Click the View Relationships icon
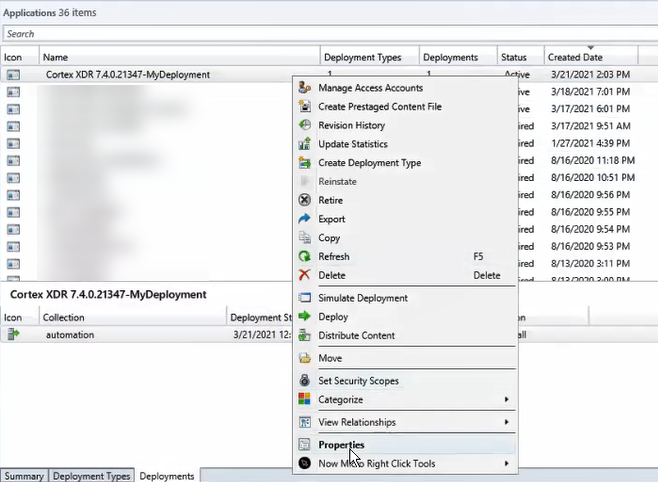Viewport: 658px width, 482px height. click(305, 422)
